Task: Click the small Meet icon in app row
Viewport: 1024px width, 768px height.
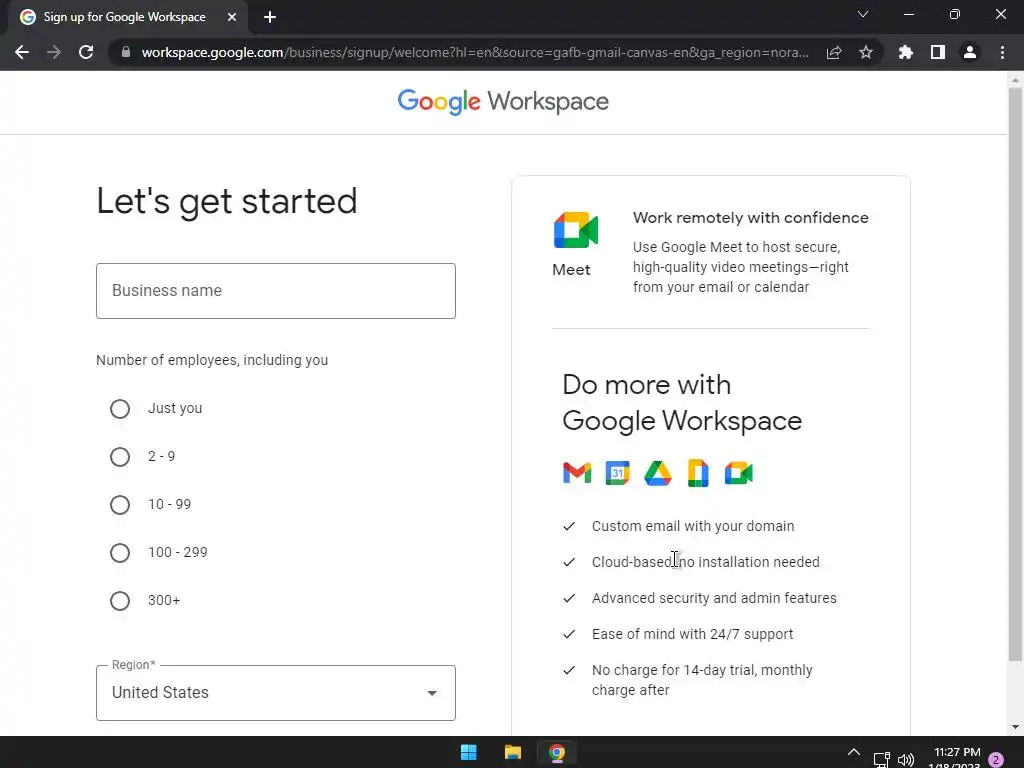Action: (739, 473)
